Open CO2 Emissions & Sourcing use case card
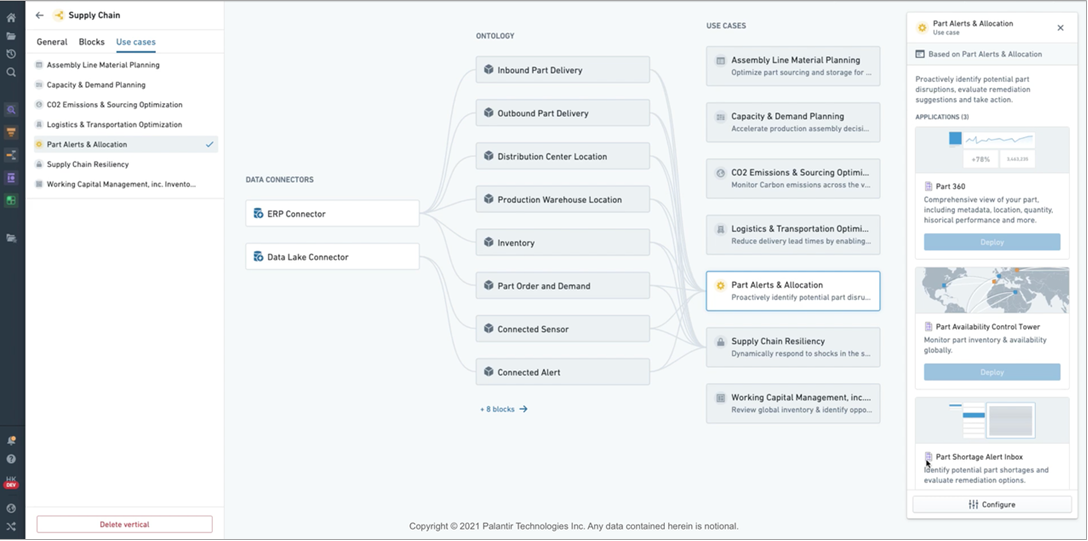This screenshot has width=1088, height=541. pos(793,178)
